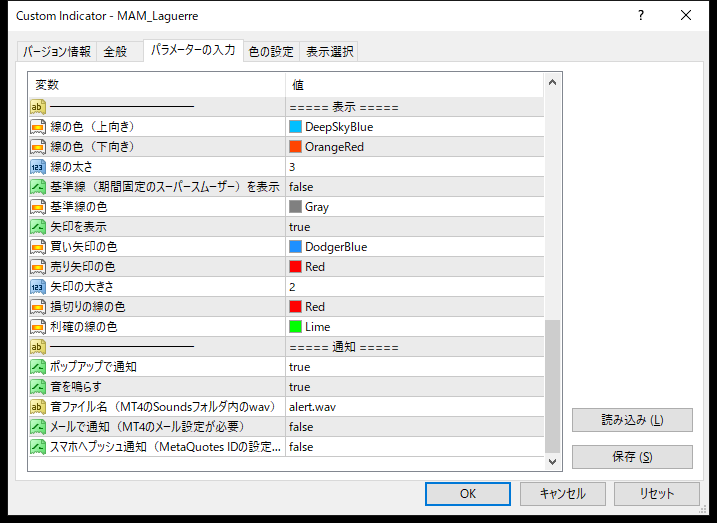The height and width of the screenshot is (523, 717).
Task: Click the bool icon beside スマホへプッシュ通知
Action: [x=38, y=447]
